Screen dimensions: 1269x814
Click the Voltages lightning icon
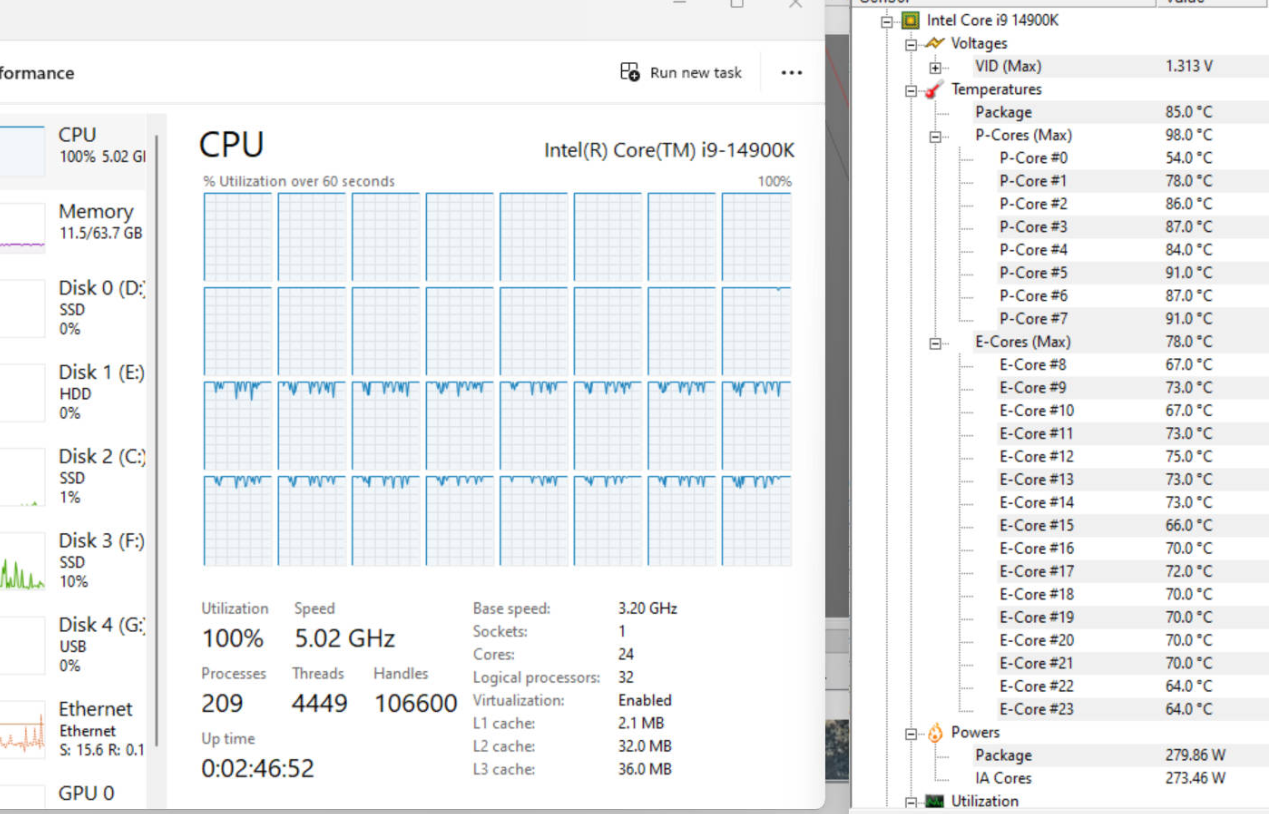tap(935, 43)
